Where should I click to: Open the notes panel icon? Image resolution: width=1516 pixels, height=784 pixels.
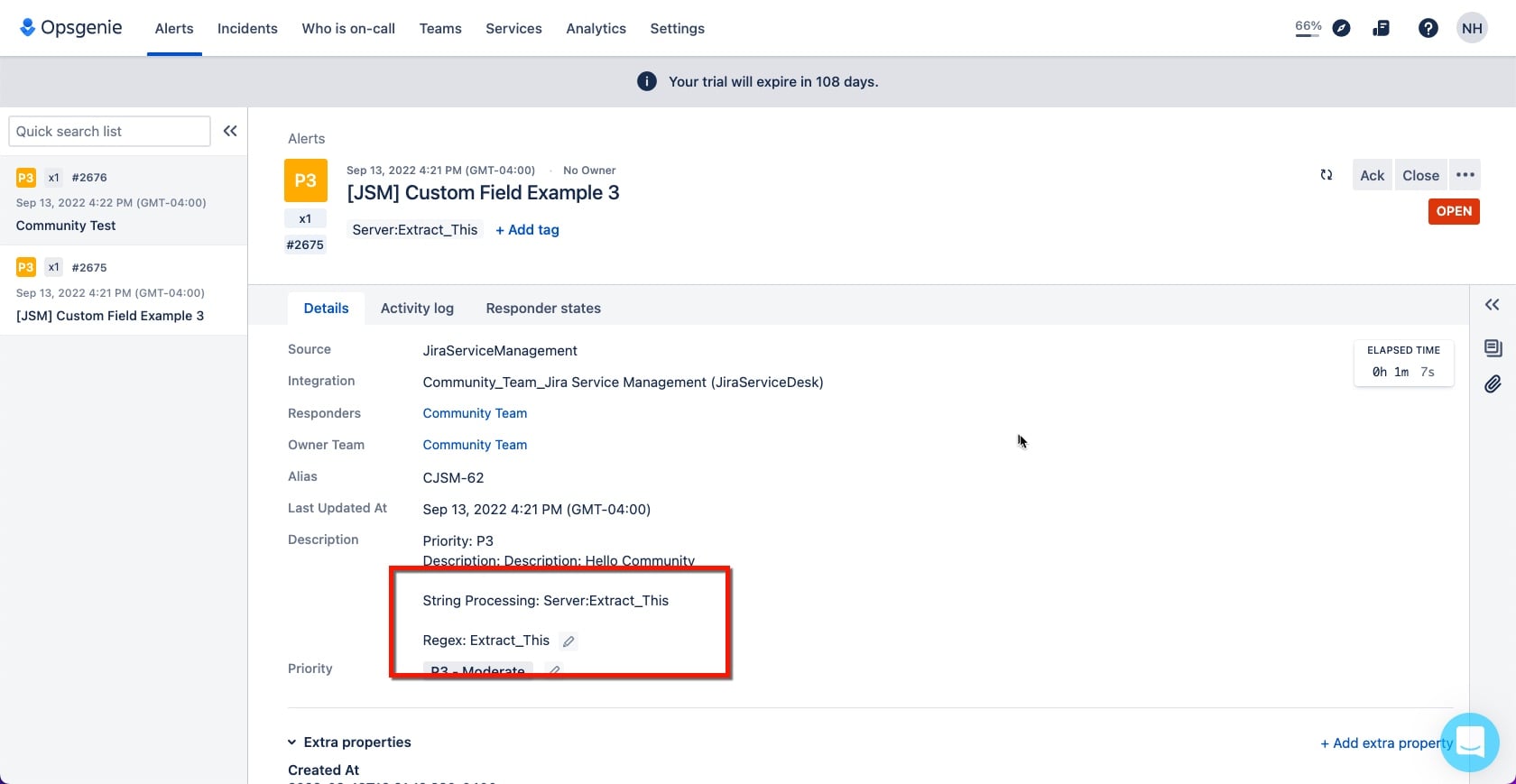click(x=1493, y=348)
